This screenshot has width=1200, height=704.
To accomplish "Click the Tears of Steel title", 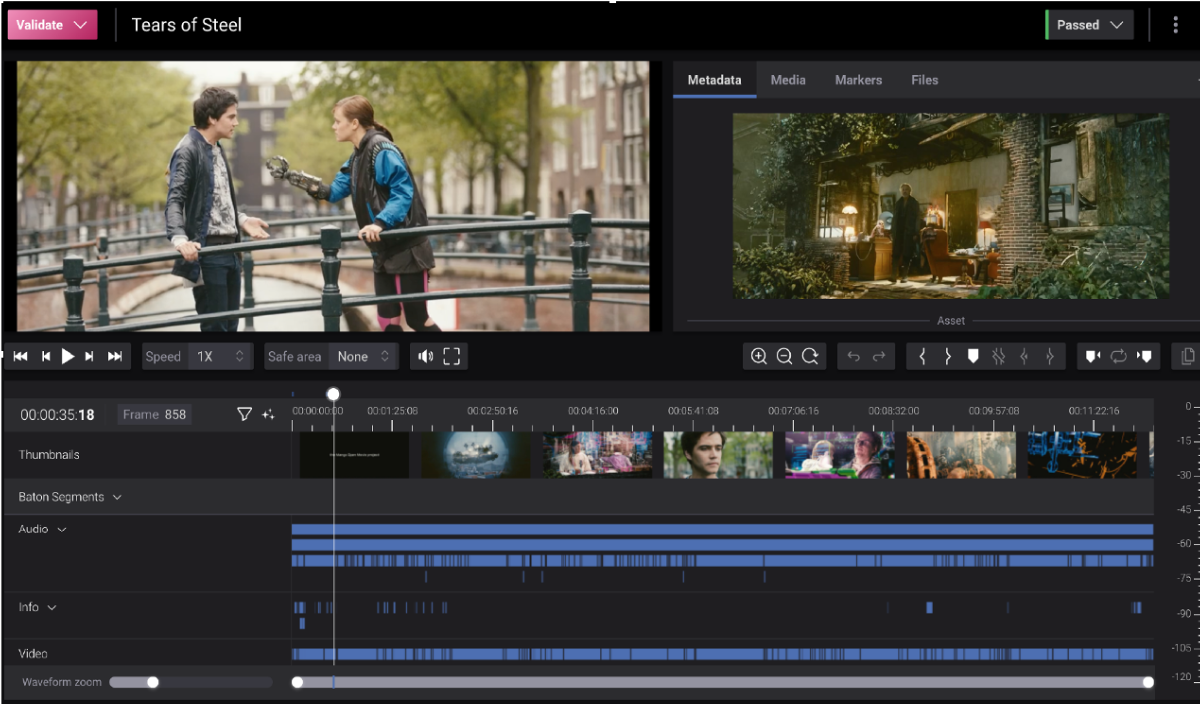I will (187, 25).
